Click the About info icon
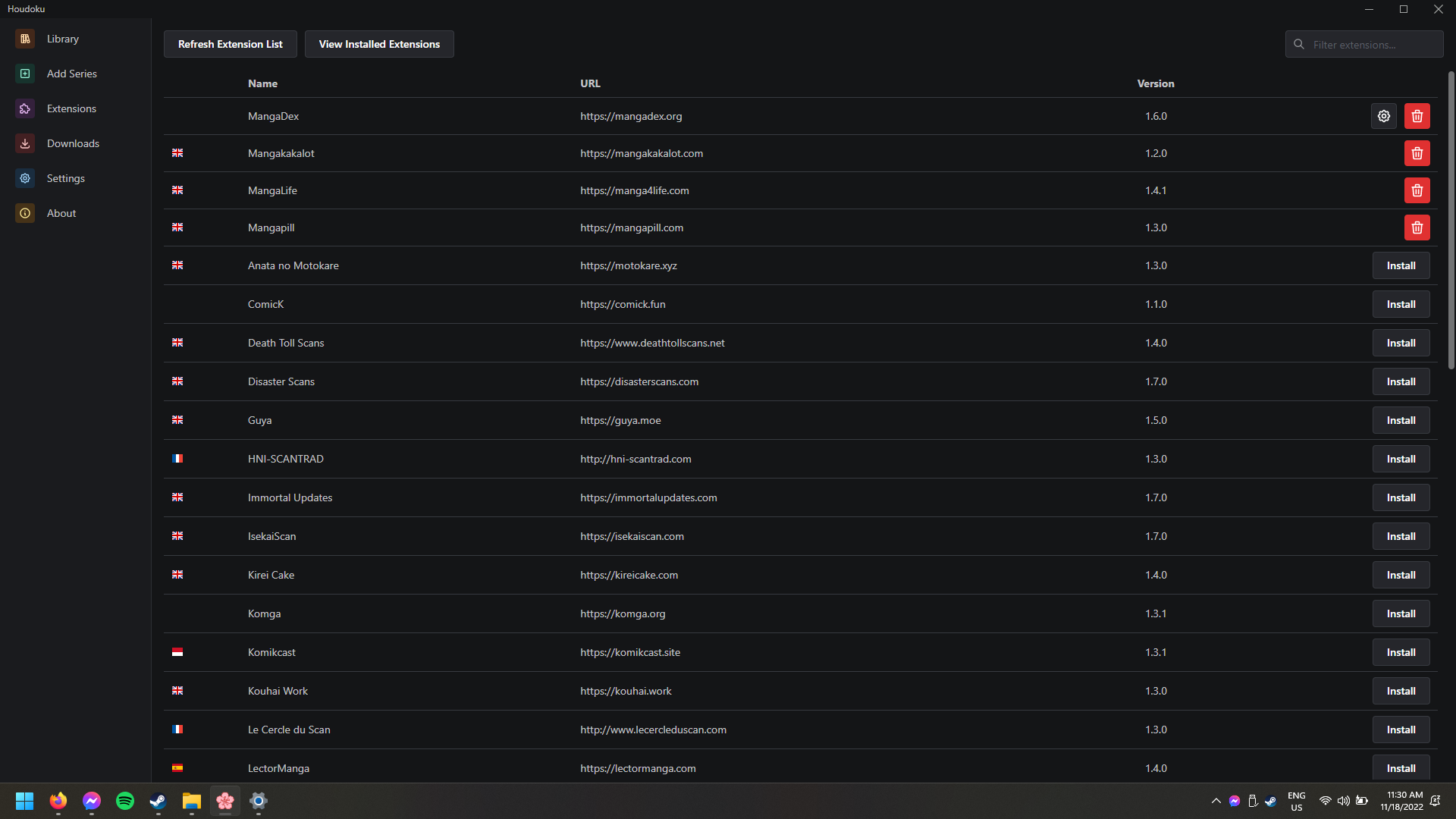1456x819 pixels. click(x=25, y=213)
